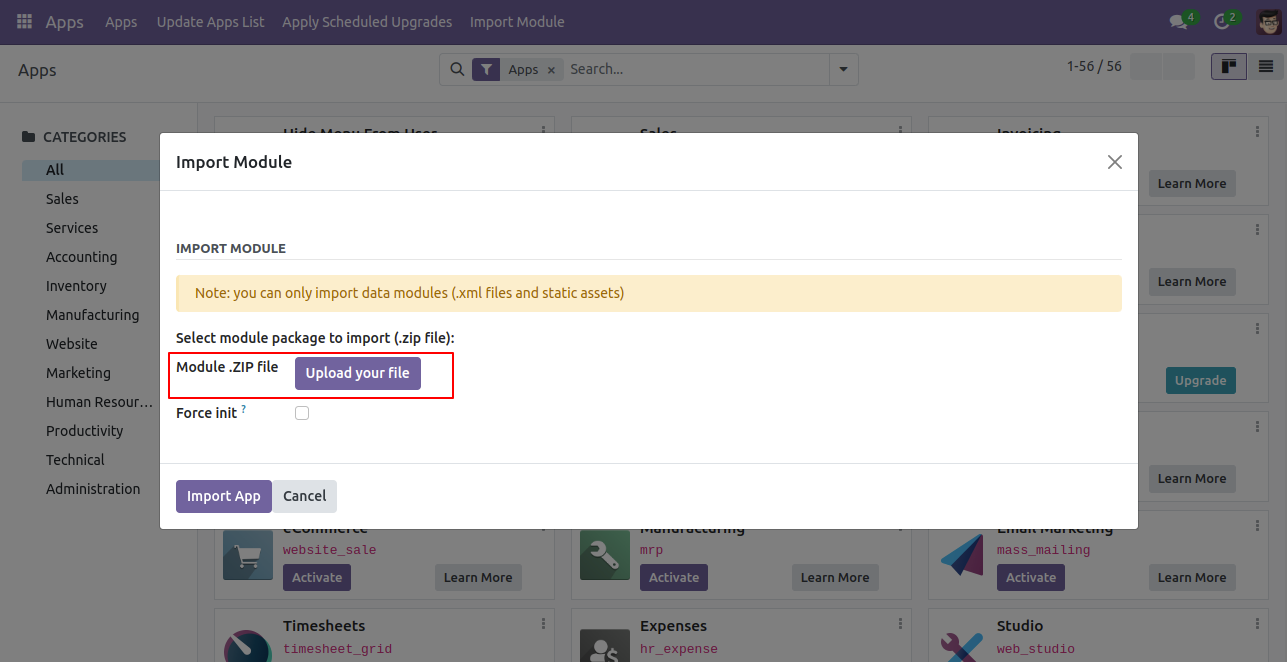
Task: Activate the eCommerce app
Action: [x=318, y=577]
